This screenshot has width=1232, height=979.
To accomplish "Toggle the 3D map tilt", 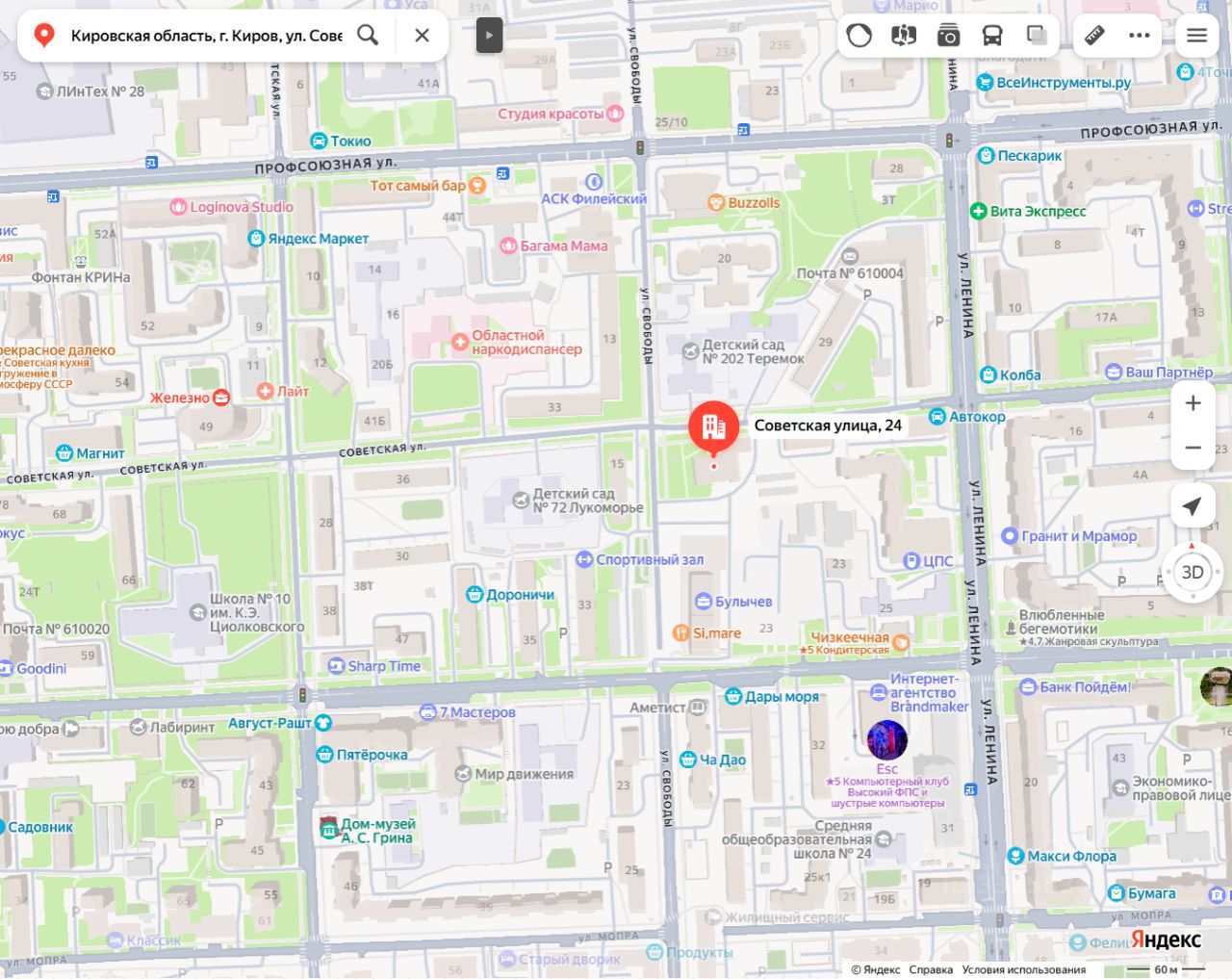I will (x=1193, y=572).
